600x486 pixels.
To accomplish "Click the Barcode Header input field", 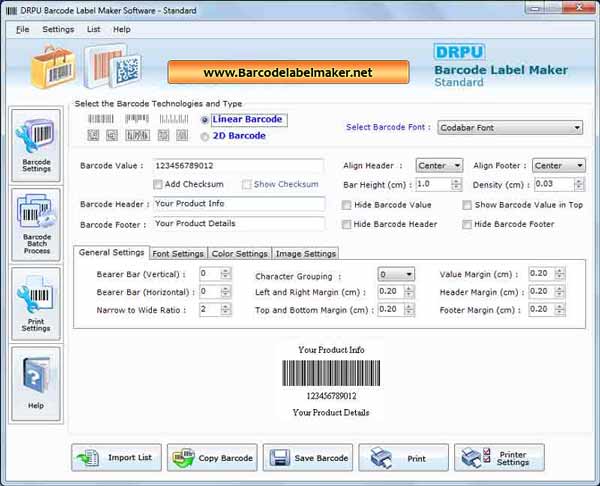I will [x=239, y=204].
